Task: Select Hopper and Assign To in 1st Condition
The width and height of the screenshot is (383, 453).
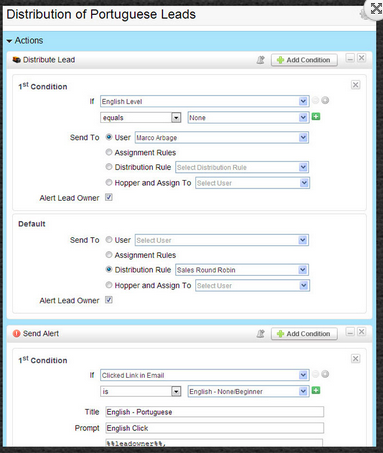Action: tap(109, 182)
